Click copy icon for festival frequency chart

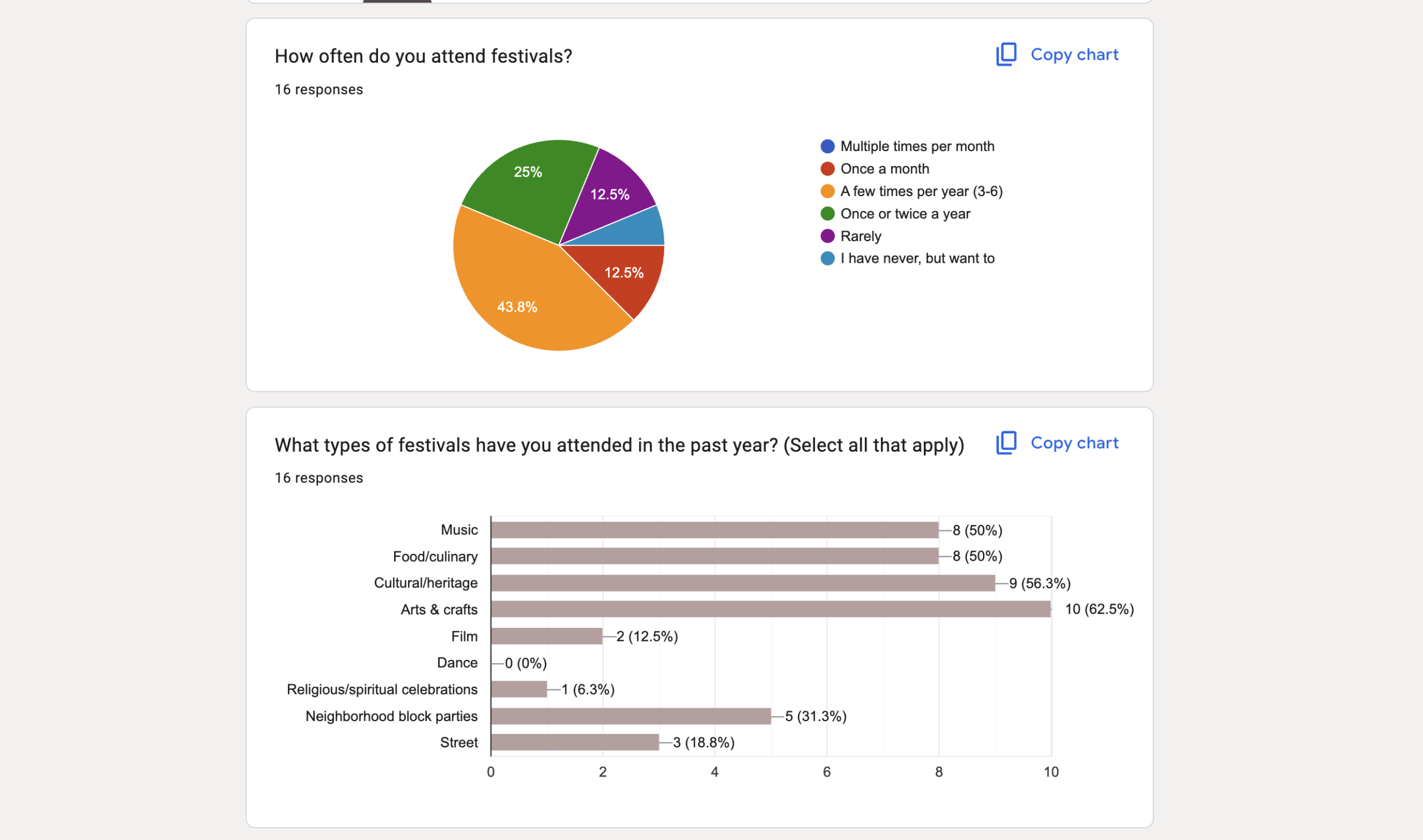pyautogui.click(x=1006, y=54)
